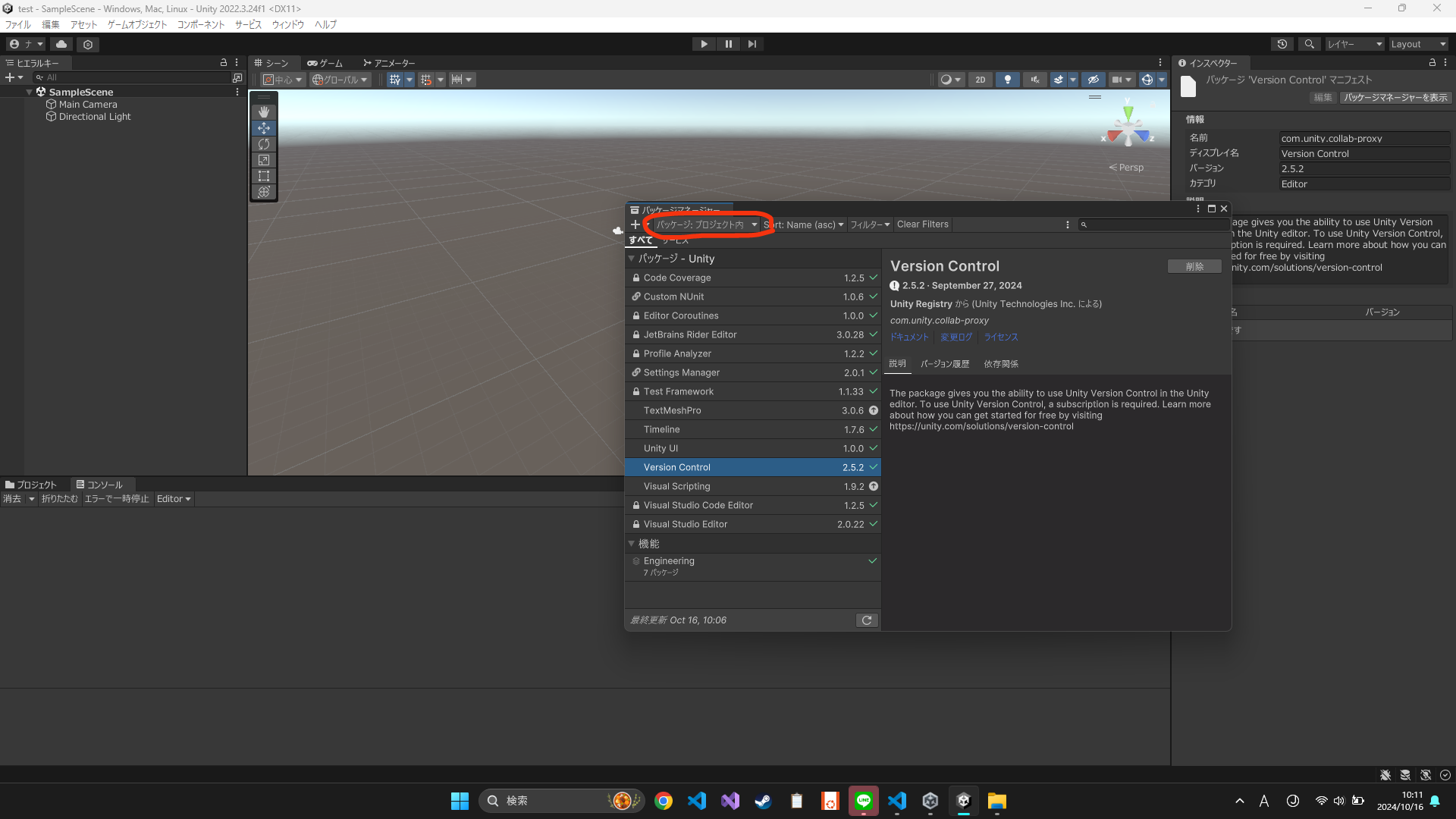
Task: Switch to the Console tab
Action: click(99, 485)
